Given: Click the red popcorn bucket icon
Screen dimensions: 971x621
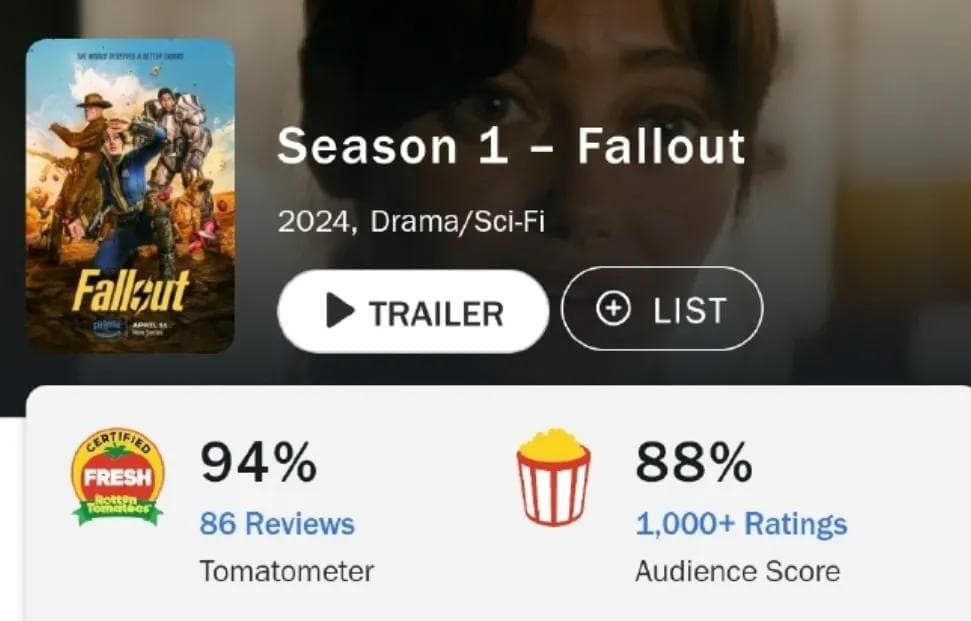Looking at the screenshot, I should point(553,477).
